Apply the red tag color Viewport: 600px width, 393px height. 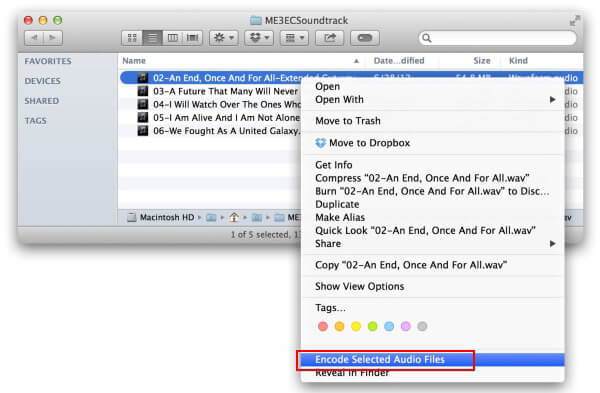[x=323, y=326]
